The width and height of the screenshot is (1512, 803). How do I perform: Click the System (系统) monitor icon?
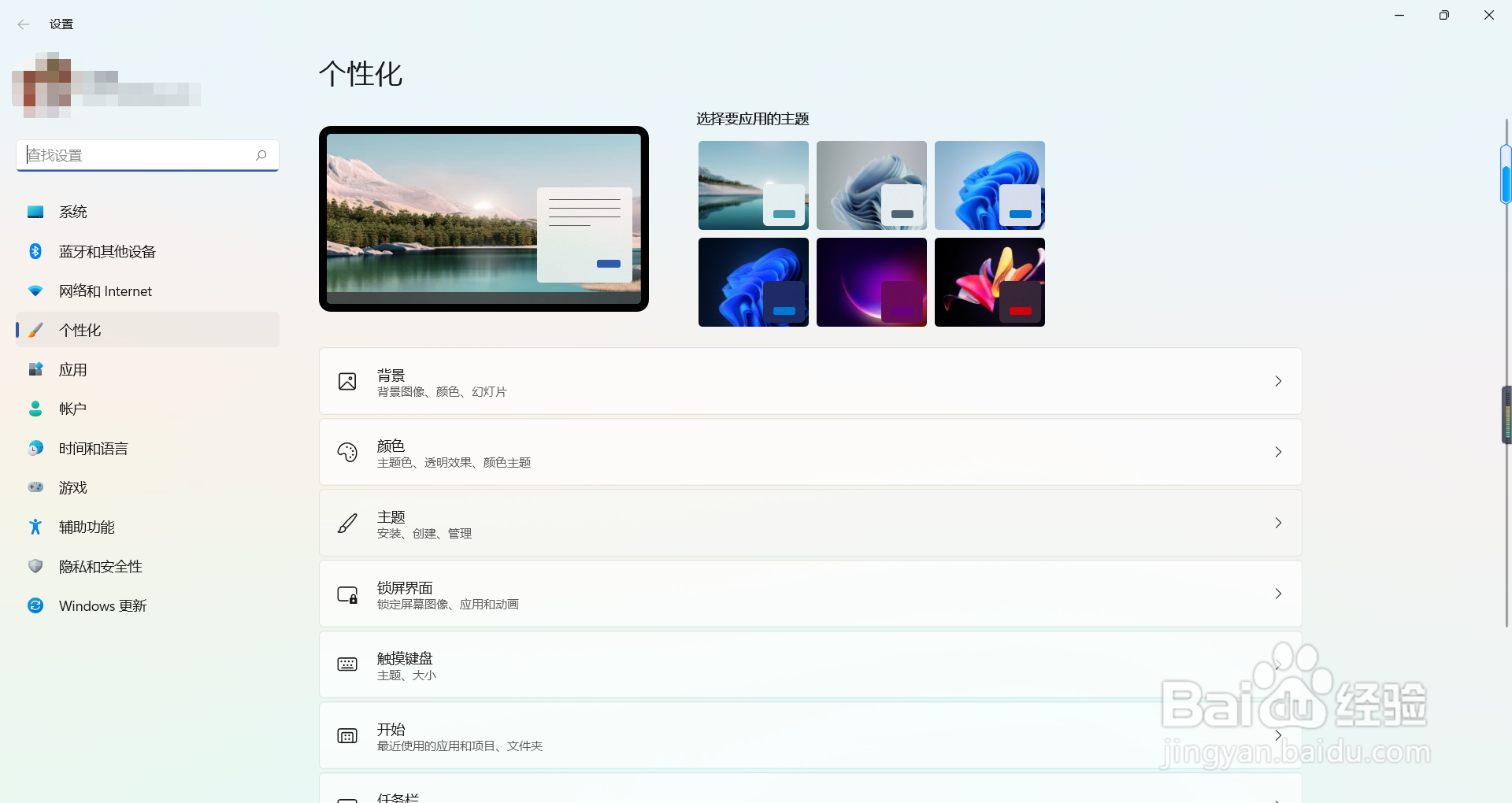pyautogui.click(x=35, y=212)
